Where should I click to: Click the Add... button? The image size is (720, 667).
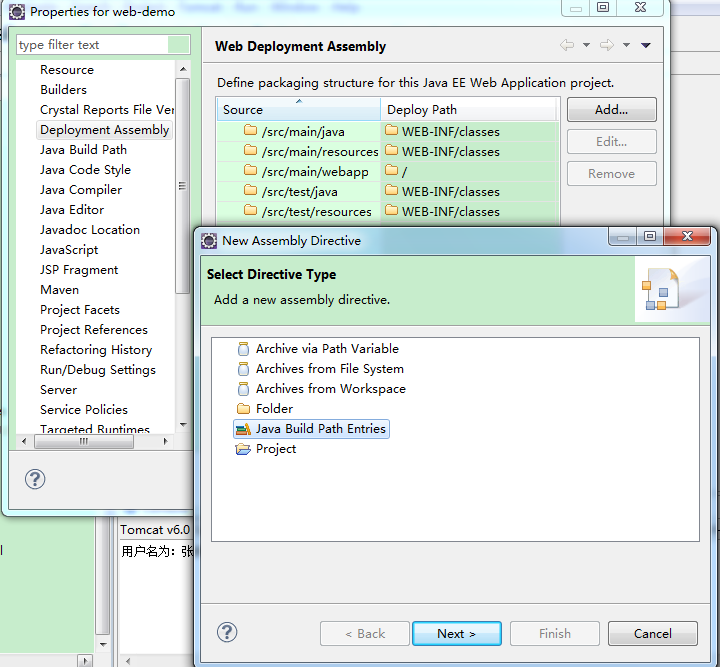[x=612, y=109]
